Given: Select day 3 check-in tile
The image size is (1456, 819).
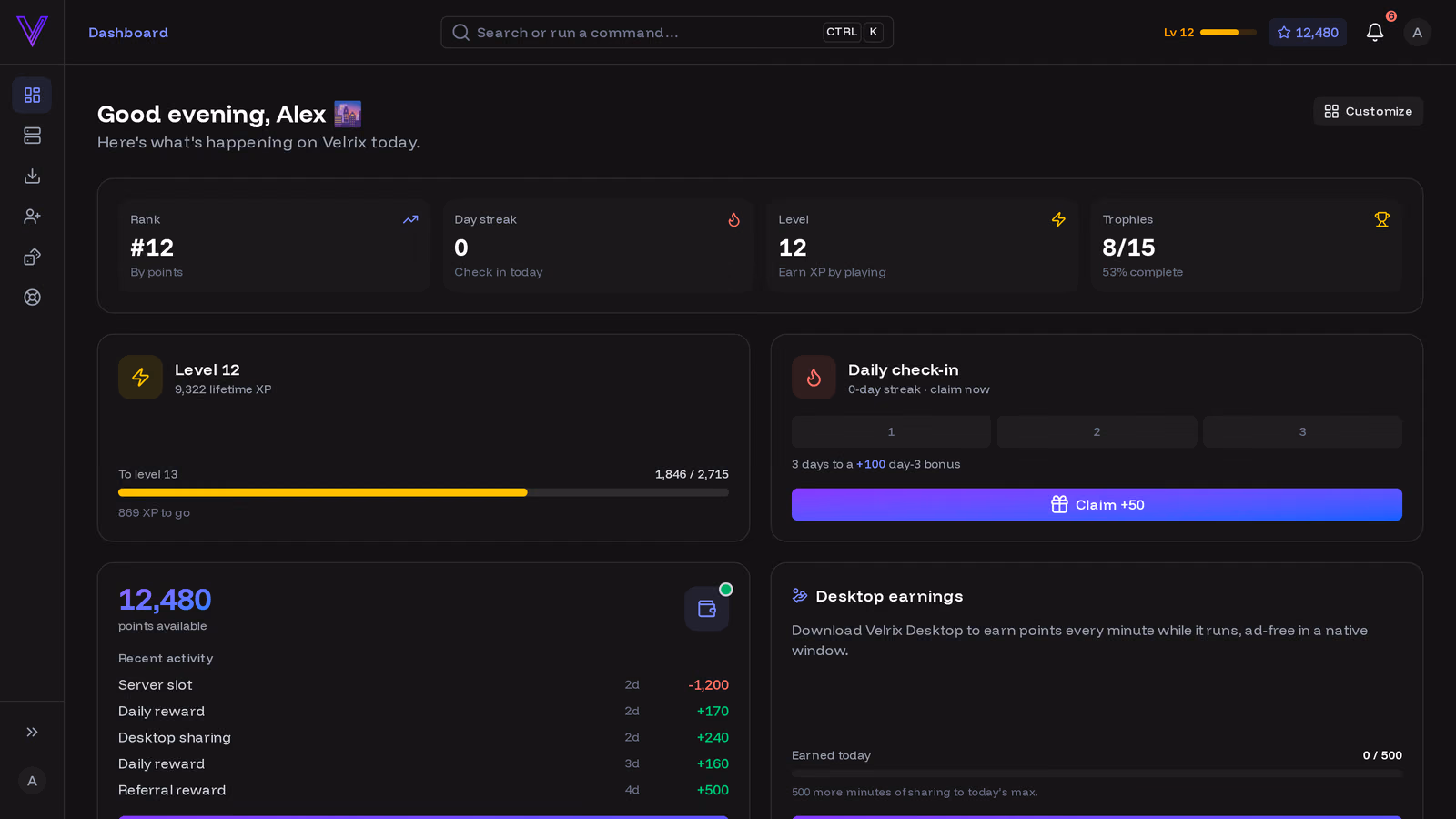Looking at the screenshot, I should (x=1302, y=431).
